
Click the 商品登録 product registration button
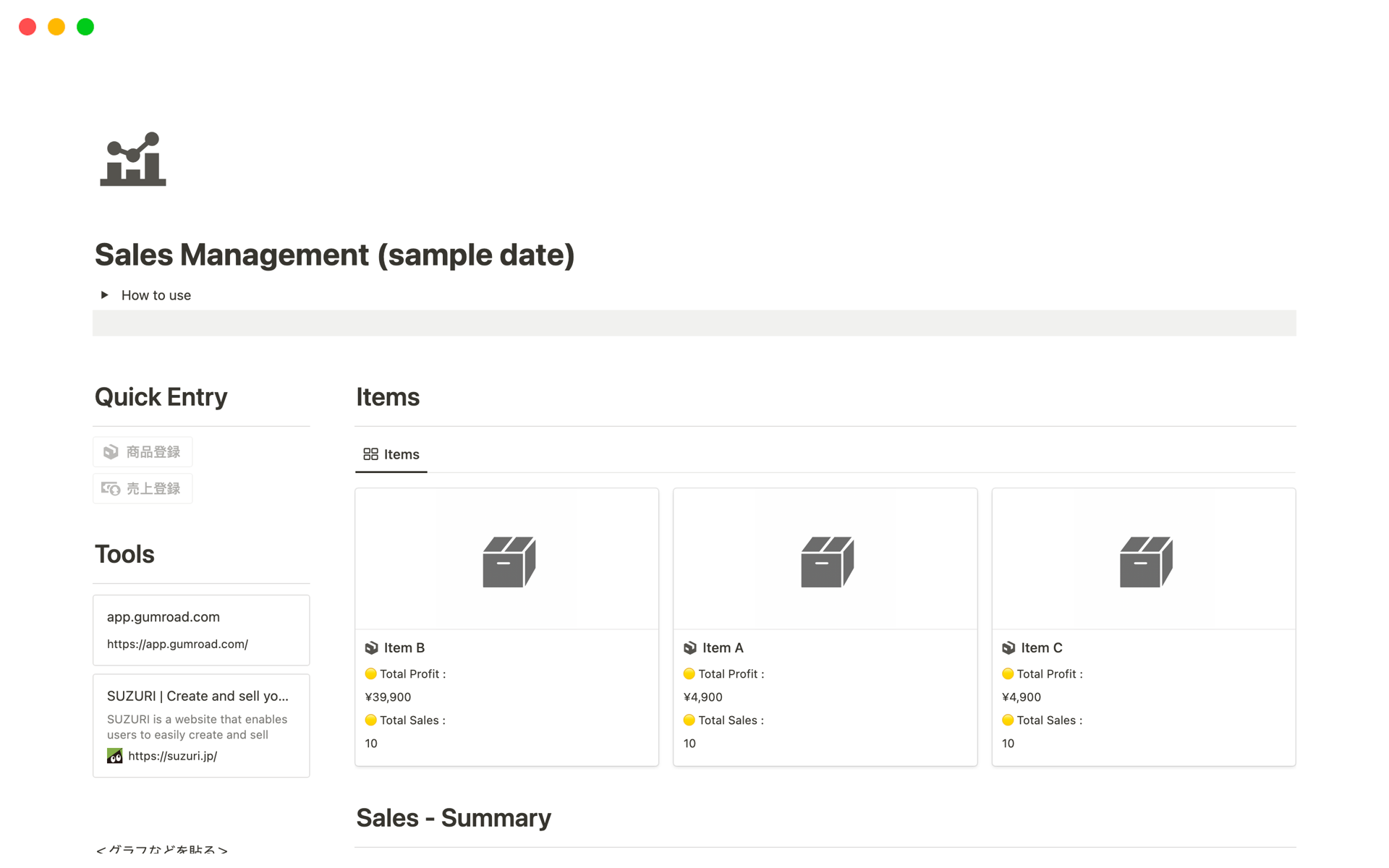[143, 452]
